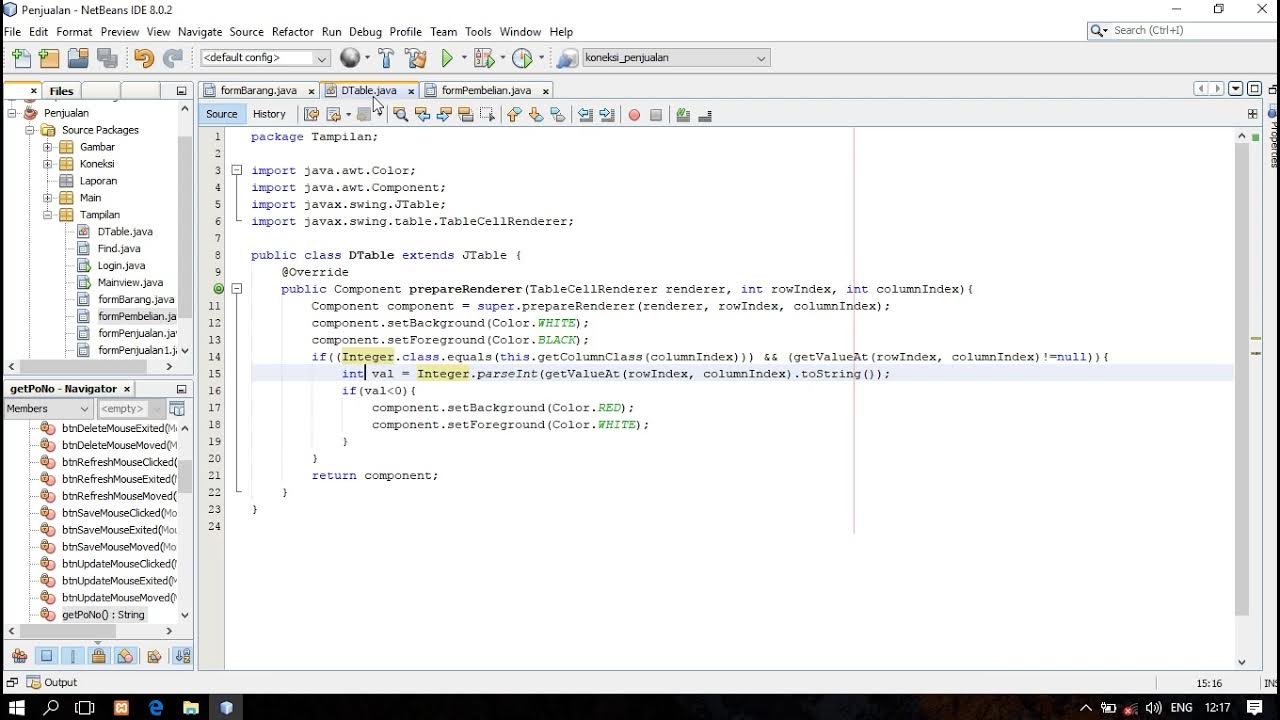Toggle Show Non-Public Members lock in Navigator
The image size is (1280, 720).
click(98, 656)
